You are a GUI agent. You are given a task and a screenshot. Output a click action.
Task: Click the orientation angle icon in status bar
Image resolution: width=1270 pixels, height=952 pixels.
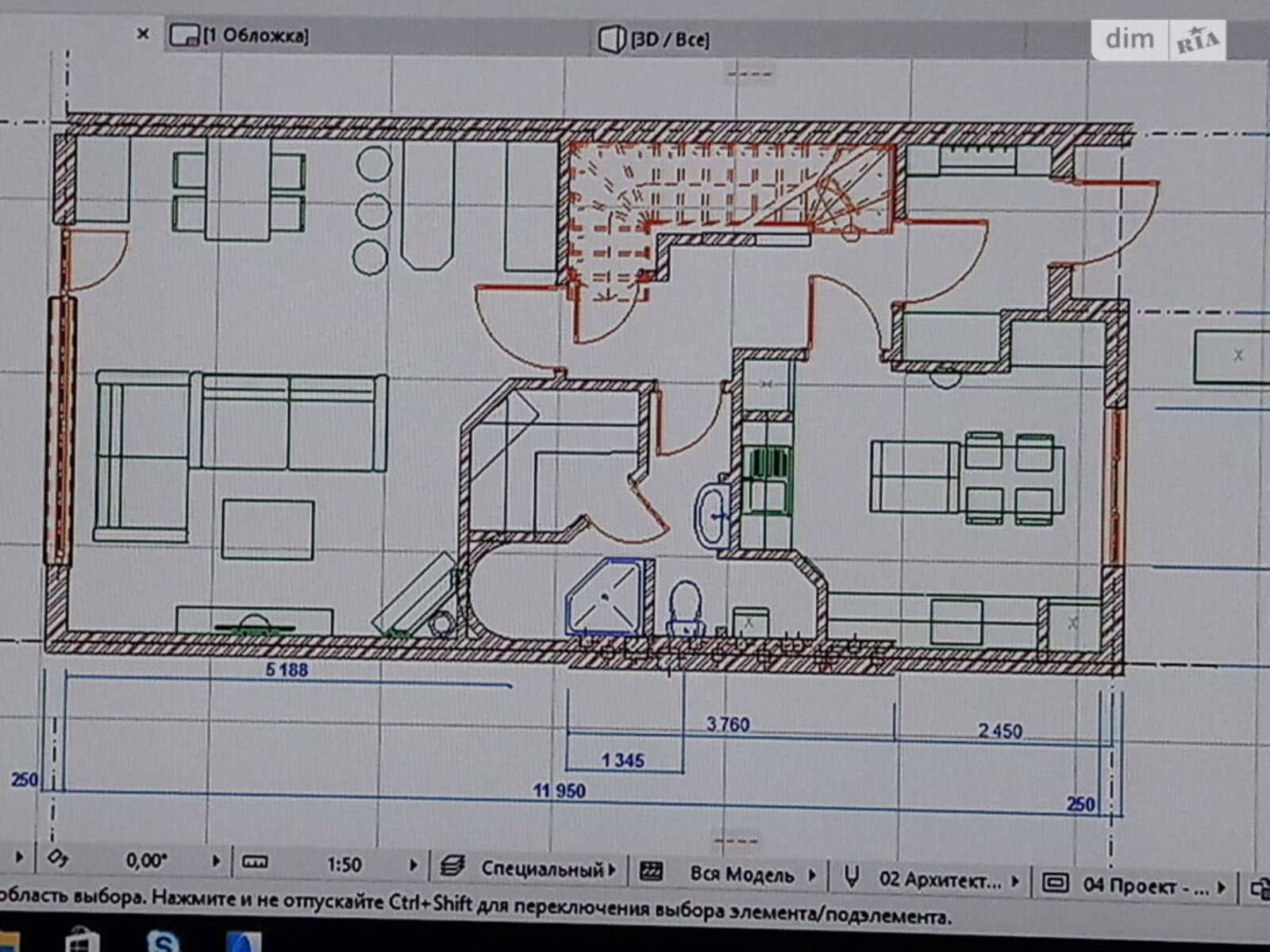pos(57,858)
